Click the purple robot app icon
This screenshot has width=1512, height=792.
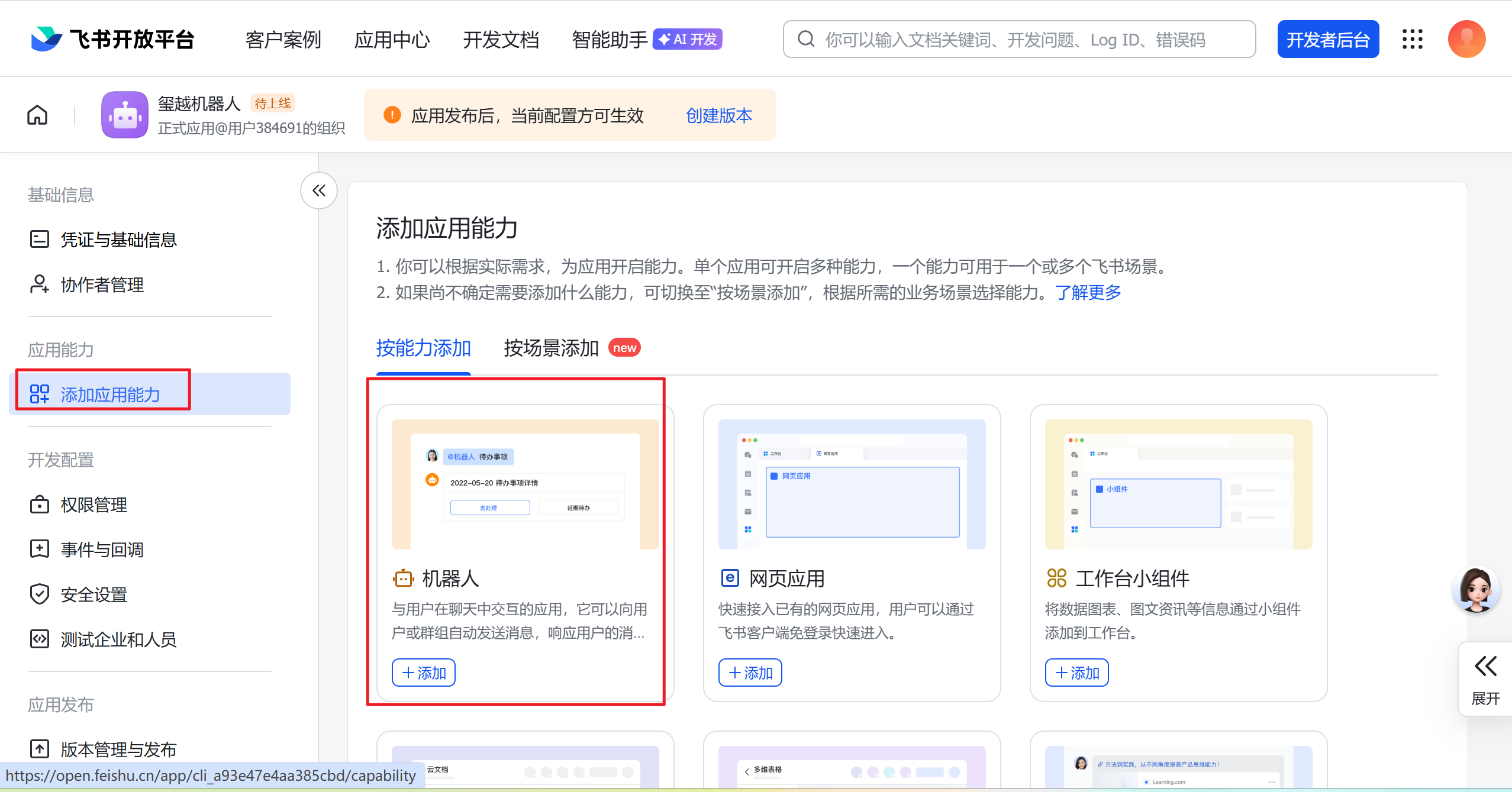[124, 115]
